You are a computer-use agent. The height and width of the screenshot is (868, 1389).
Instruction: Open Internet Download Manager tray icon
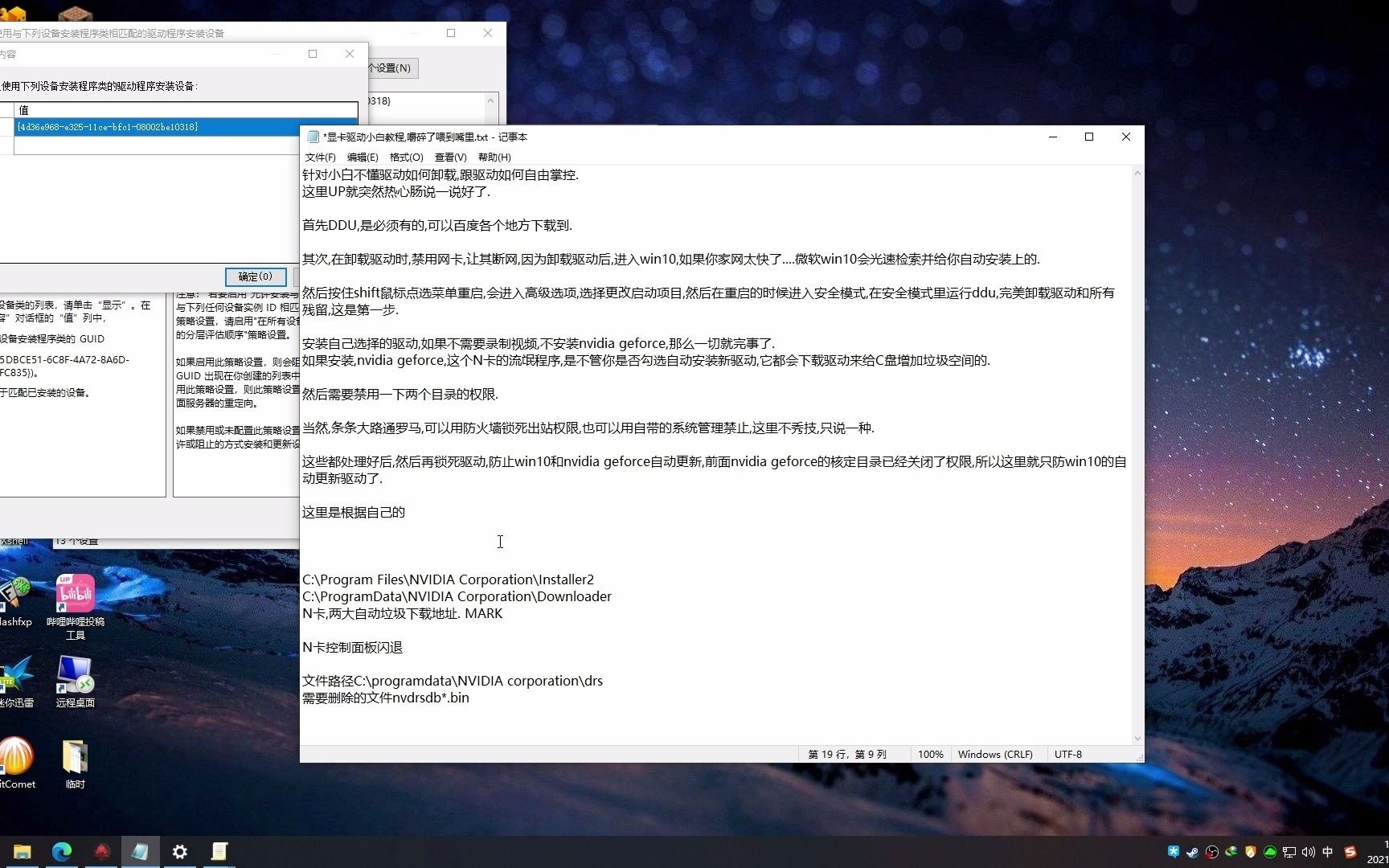click(x=1232, y=852)
